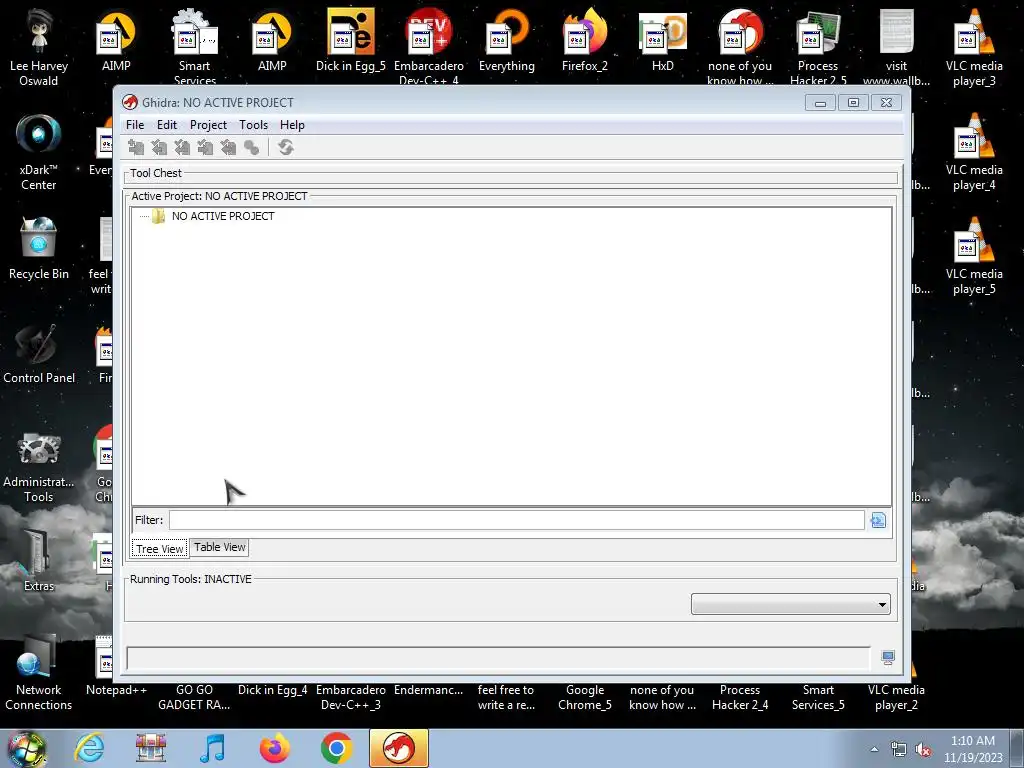
Task: Select Embarcadero Dev-C++_4 desktop shortcut
Action: [x=429, y=47]
